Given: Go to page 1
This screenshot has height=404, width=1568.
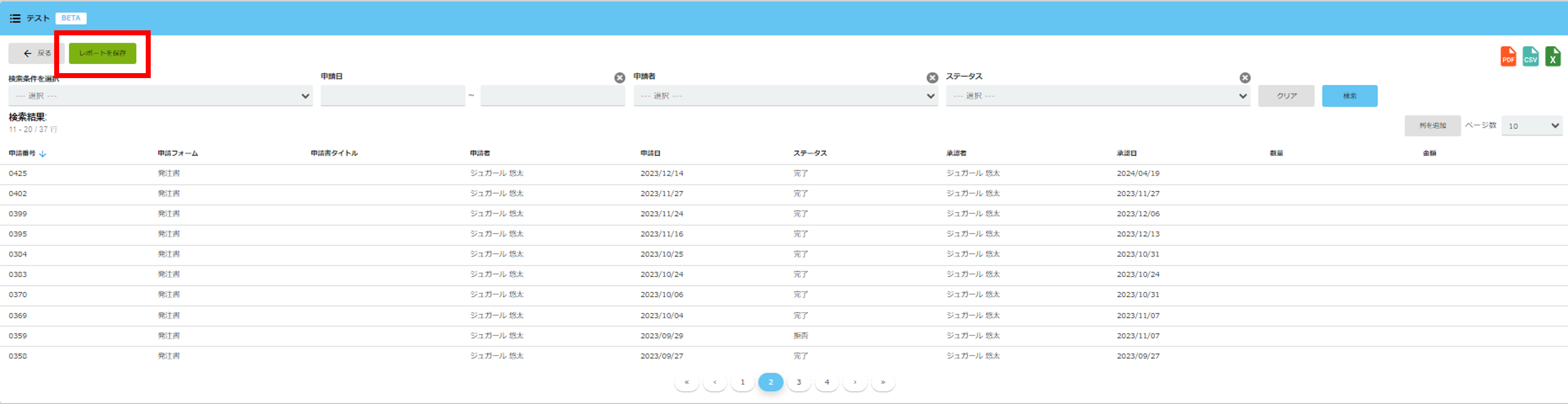Looking at the screenshot, I should click(743, 382).
